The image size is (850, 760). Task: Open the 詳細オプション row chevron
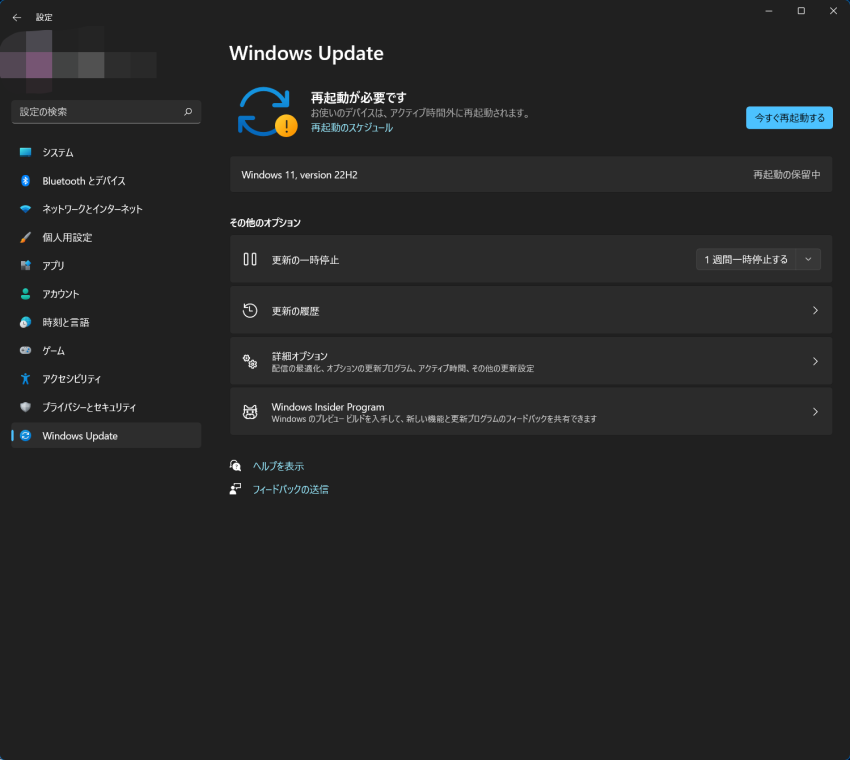tap(815, 361)
